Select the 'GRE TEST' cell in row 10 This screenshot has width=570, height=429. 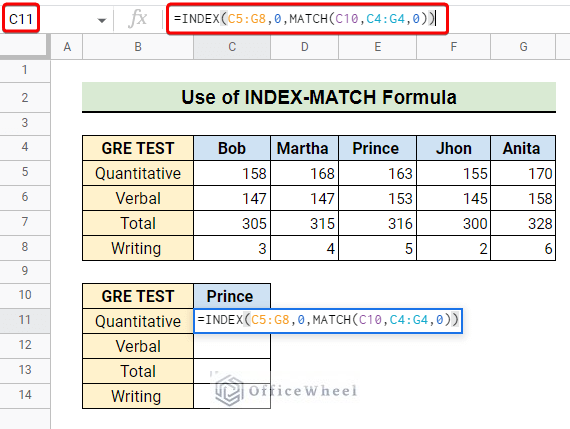tap(138, 296)
